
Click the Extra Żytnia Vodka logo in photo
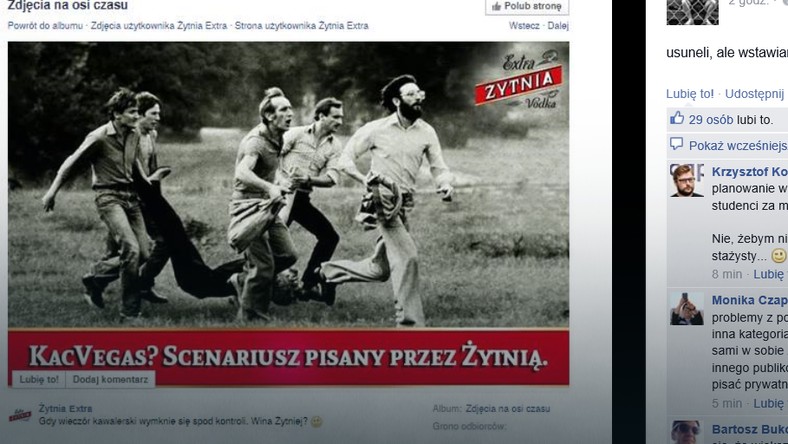[x=519, y=80]
